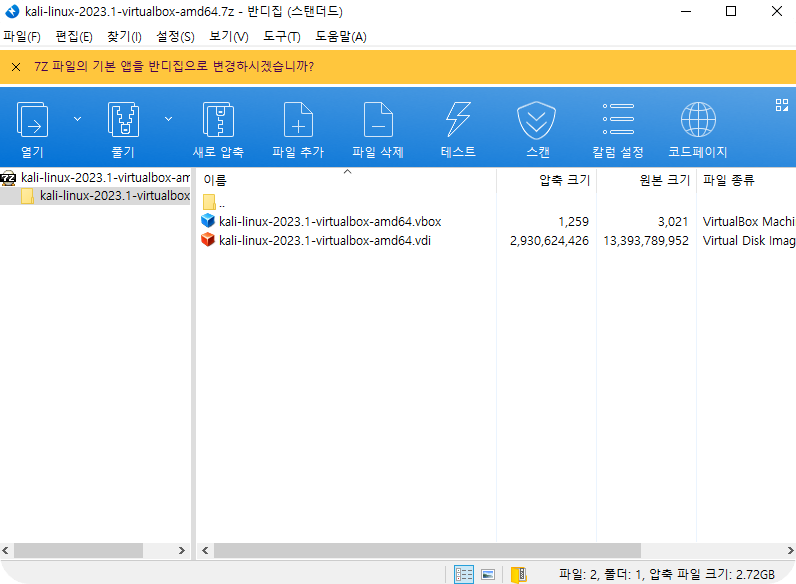Click the 7Z archive icon in the tree
Screen dimensions: 796x584
point(8,178)
